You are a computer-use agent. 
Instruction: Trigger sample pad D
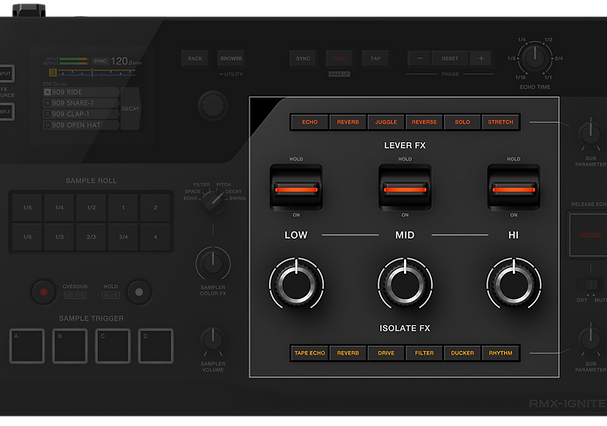click(156, 346)
